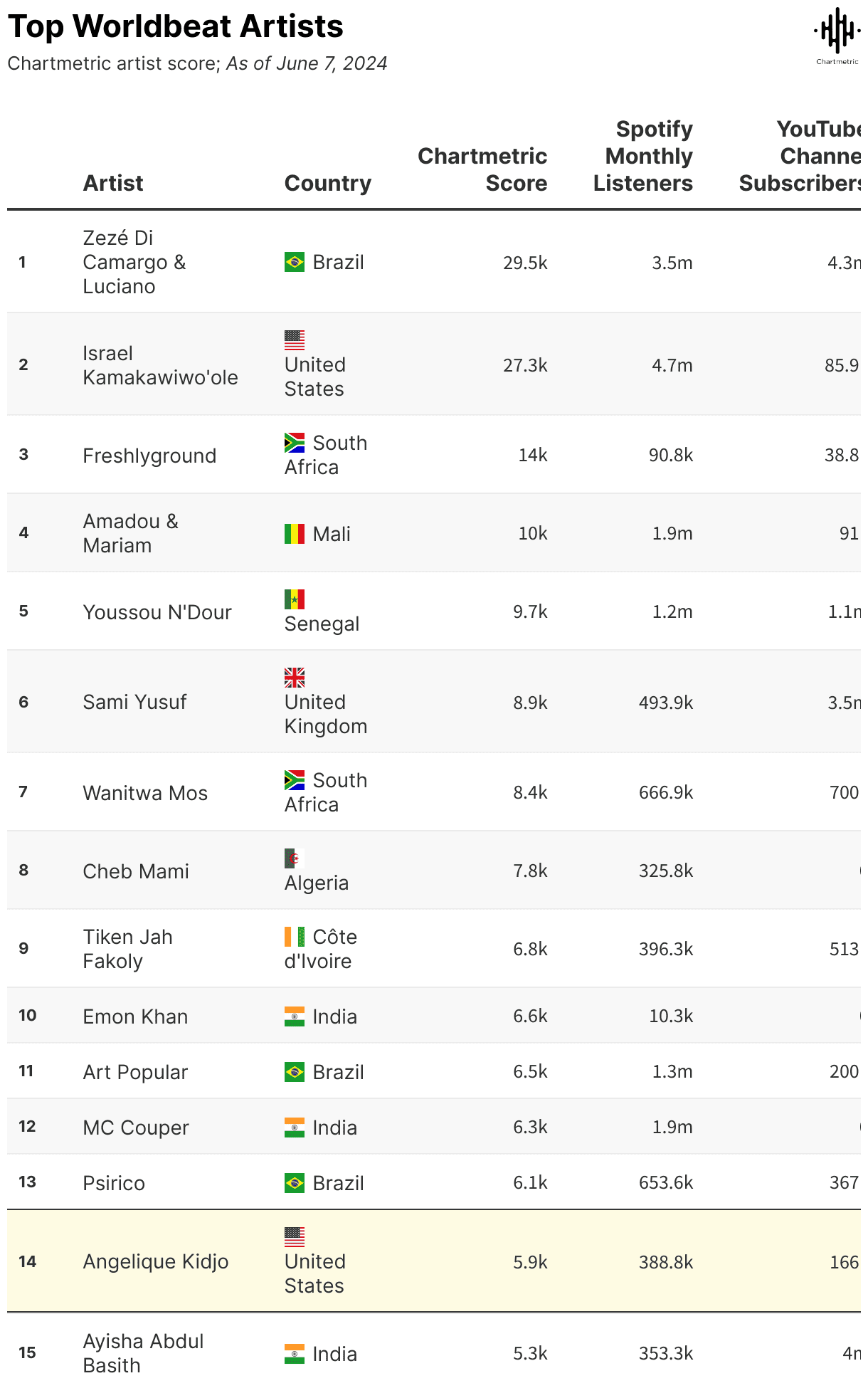The height and width of the screenshot is (1398, 868).
Task: Sort by the Country column header
Action: [327, 183]
